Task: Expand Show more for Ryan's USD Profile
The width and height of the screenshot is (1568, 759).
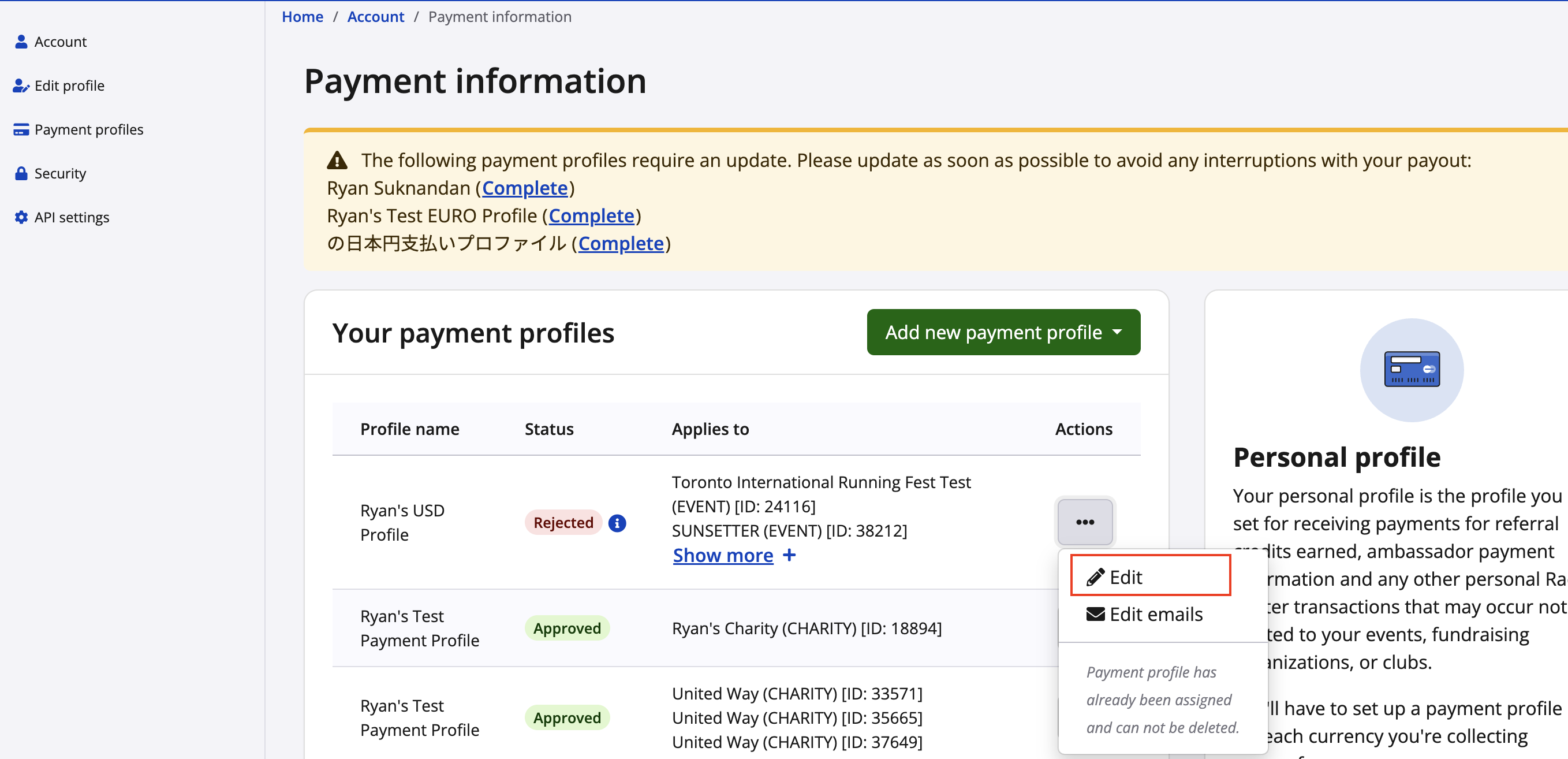Action: (723, 555)
